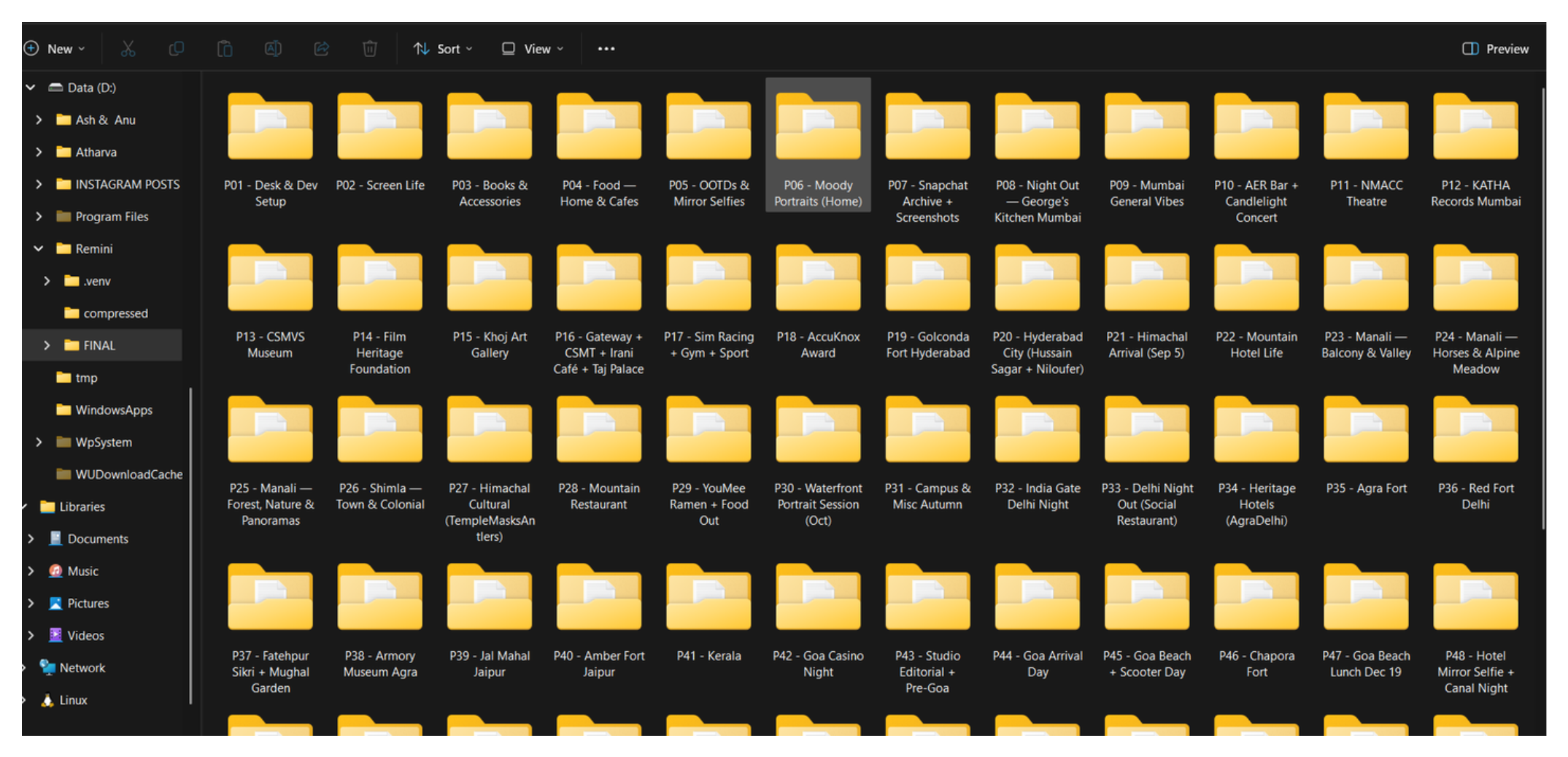
Task: Select WindowsApps in the navigation tree
Action: [104, 410]
